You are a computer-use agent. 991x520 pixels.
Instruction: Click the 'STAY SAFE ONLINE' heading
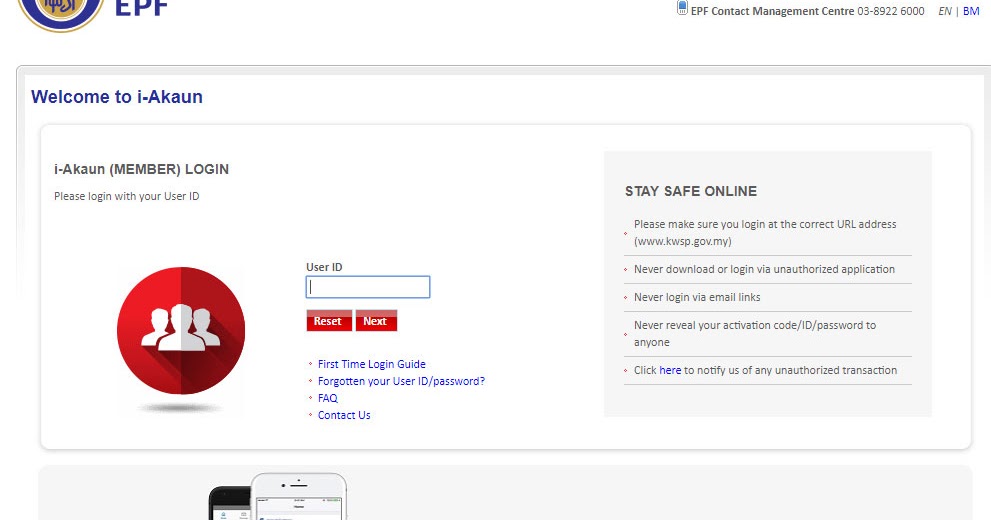click(691, 191)
